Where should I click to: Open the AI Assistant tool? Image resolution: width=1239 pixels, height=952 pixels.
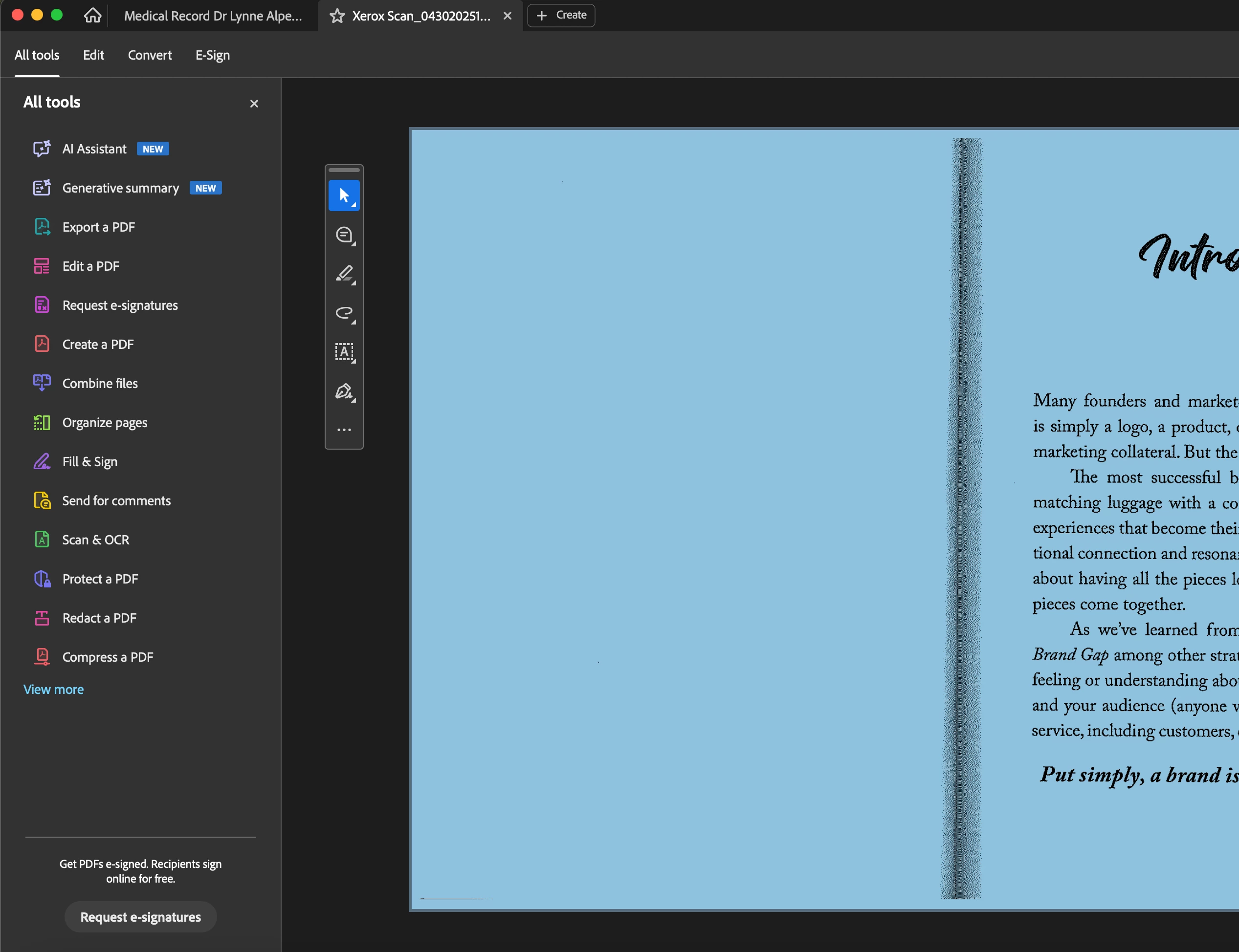[x=94, y=149]
